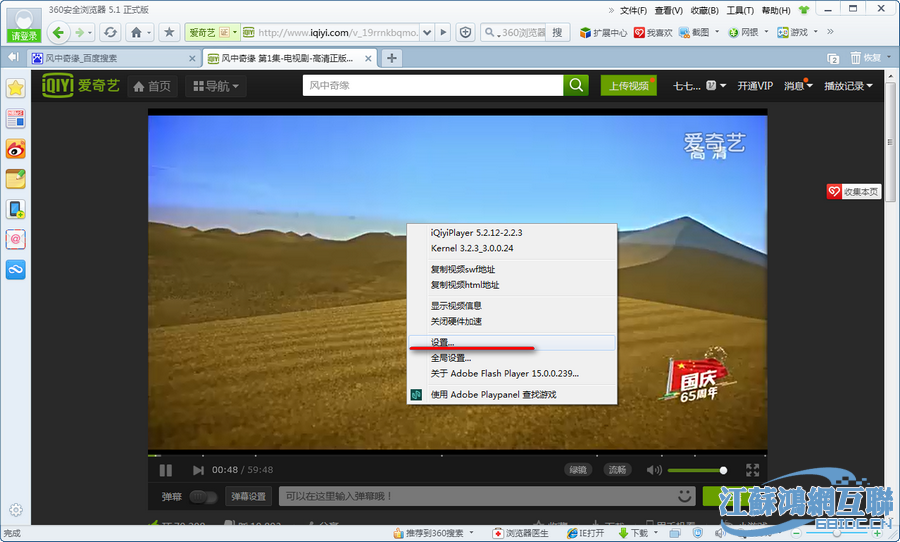Adjust the player volume slider

697,470
